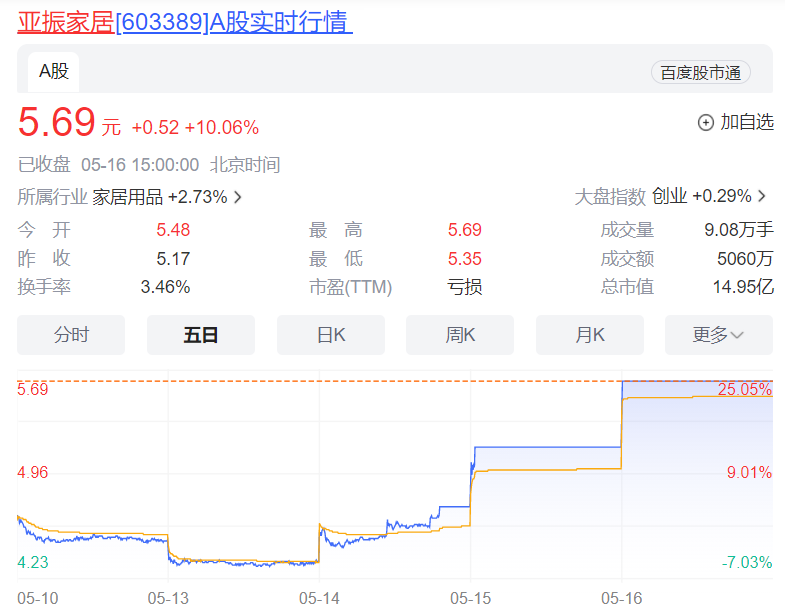Switch chart to 周K view
Screen dimensions: 785x613
pyautogui.click(x=460, y=335)
